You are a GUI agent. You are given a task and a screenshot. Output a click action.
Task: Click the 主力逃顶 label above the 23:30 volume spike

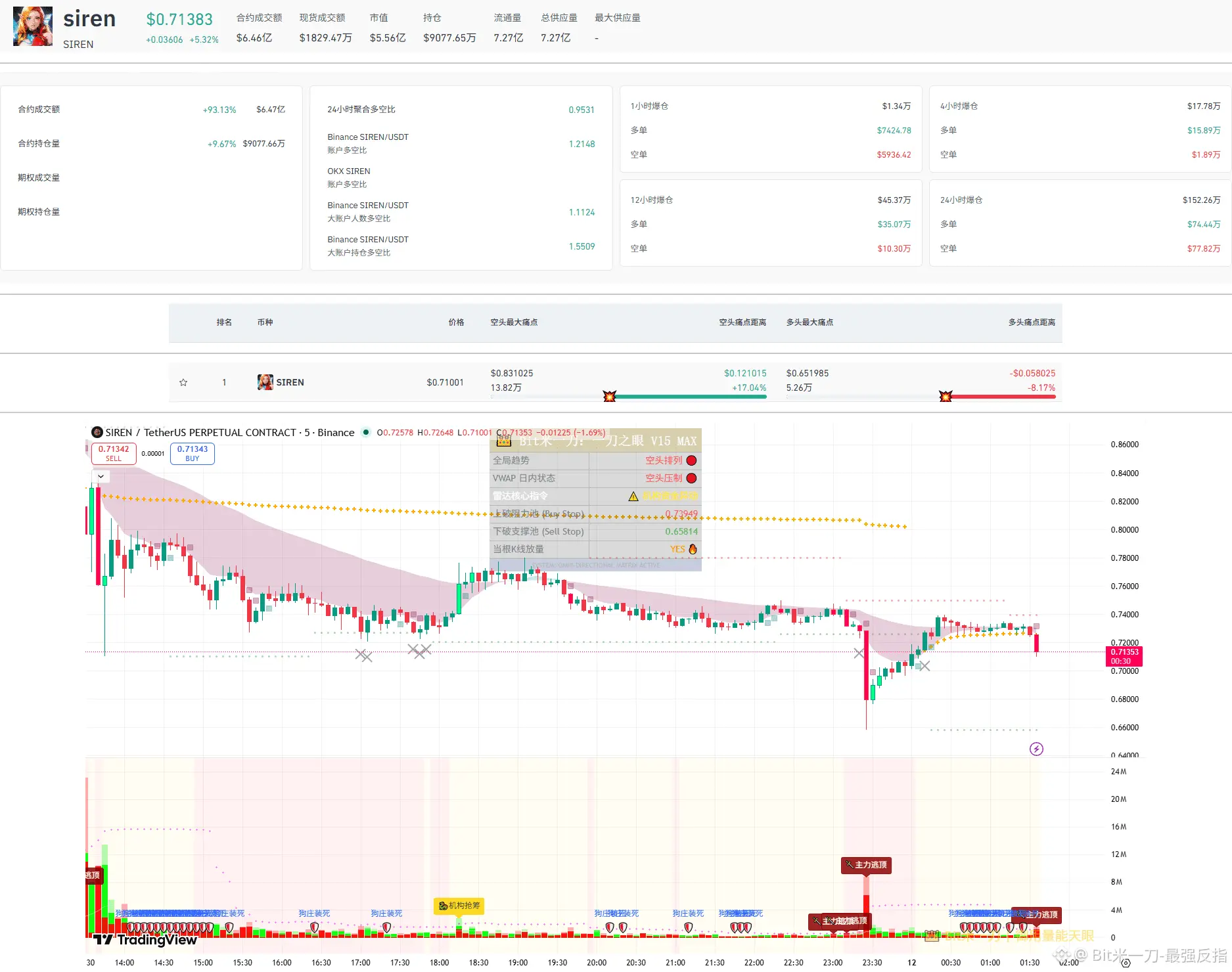(867, 865)
